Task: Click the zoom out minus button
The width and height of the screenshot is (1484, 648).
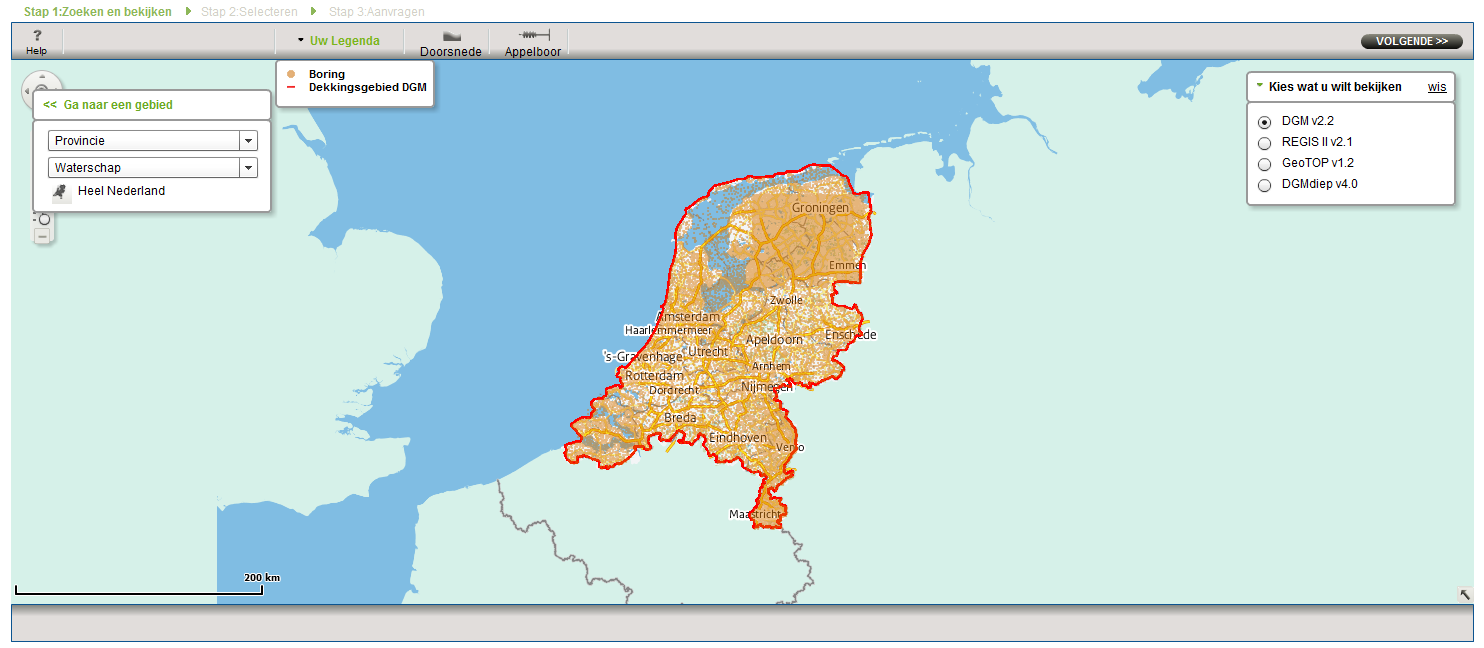Action: coord(42,236)
